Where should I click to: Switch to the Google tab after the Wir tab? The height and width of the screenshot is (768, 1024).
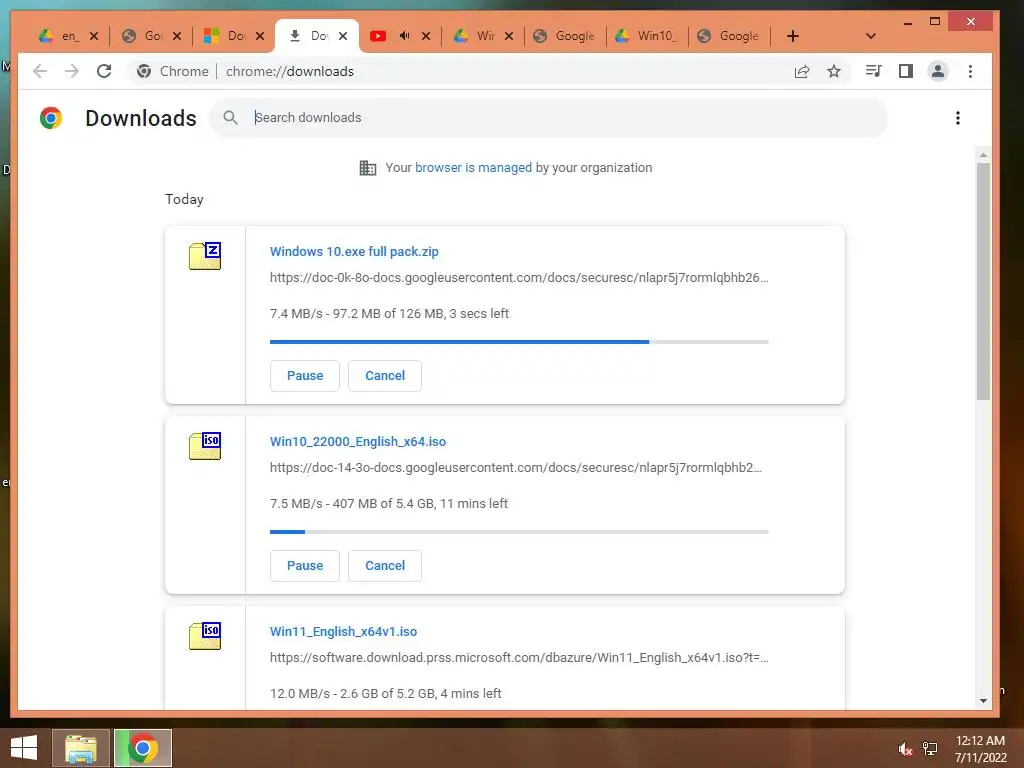coord(565,36)
